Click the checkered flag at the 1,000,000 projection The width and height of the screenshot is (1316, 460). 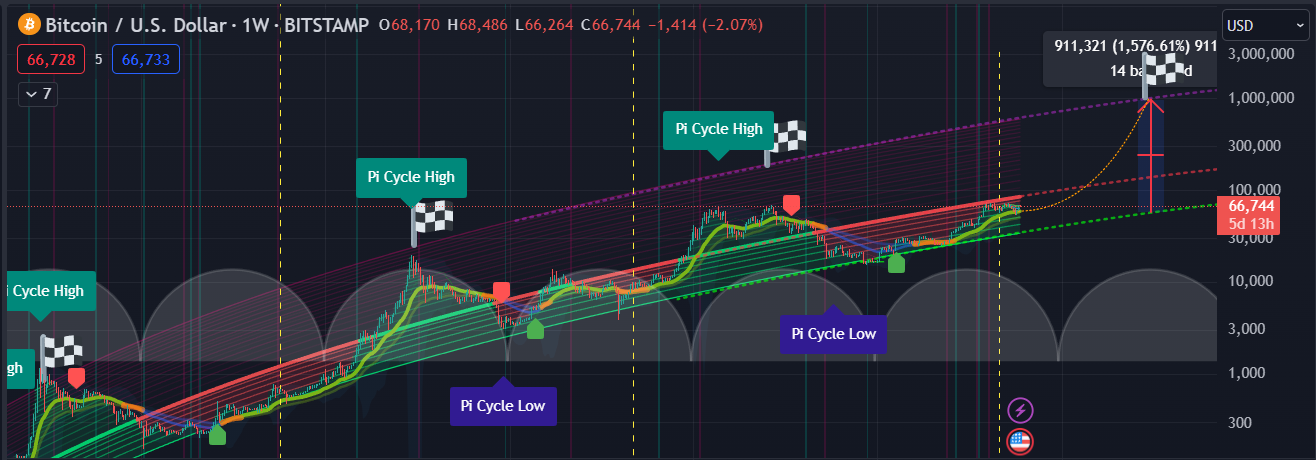(x=1162, y=70)
